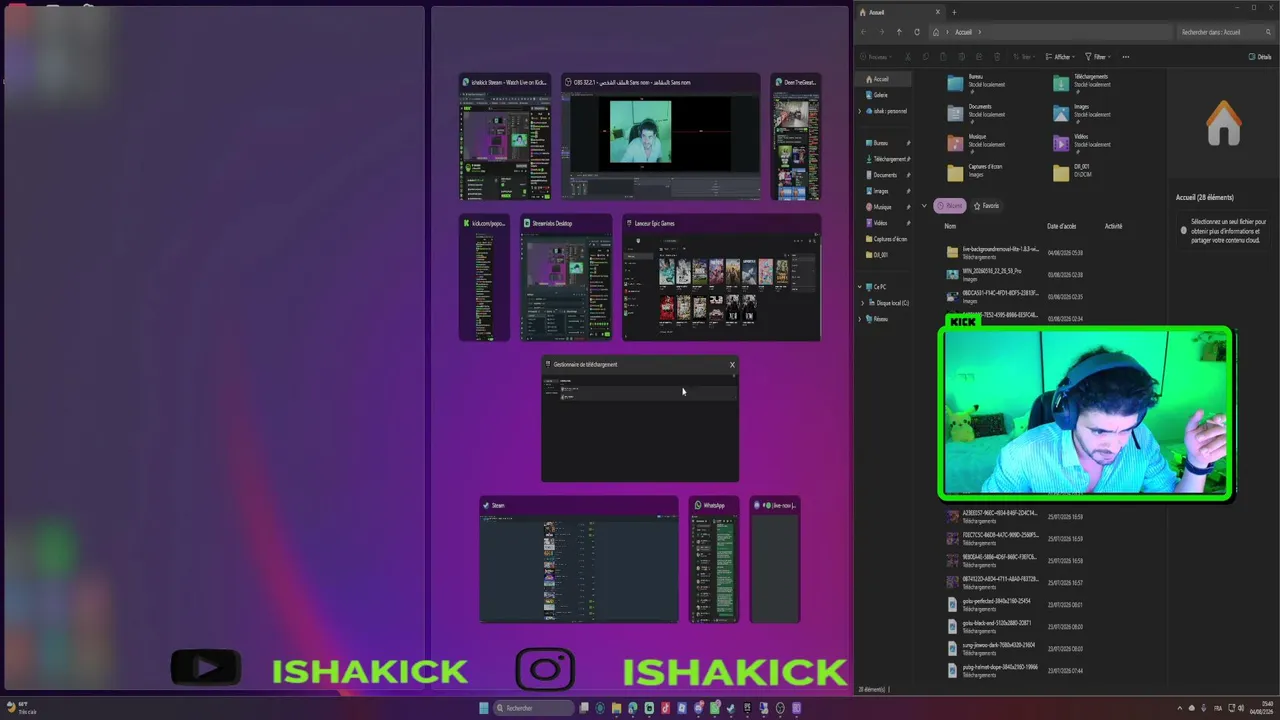
Task: Open Téléchargements in the sidebar quick access
Action: [x=885, y=159]
